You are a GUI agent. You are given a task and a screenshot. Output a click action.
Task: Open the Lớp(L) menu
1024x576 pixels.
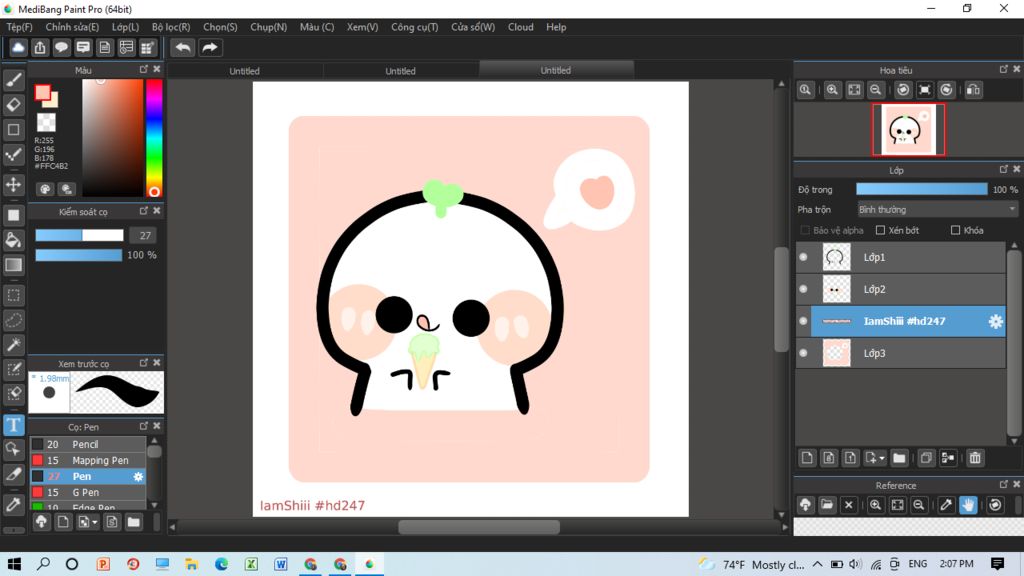coord(125,27)
